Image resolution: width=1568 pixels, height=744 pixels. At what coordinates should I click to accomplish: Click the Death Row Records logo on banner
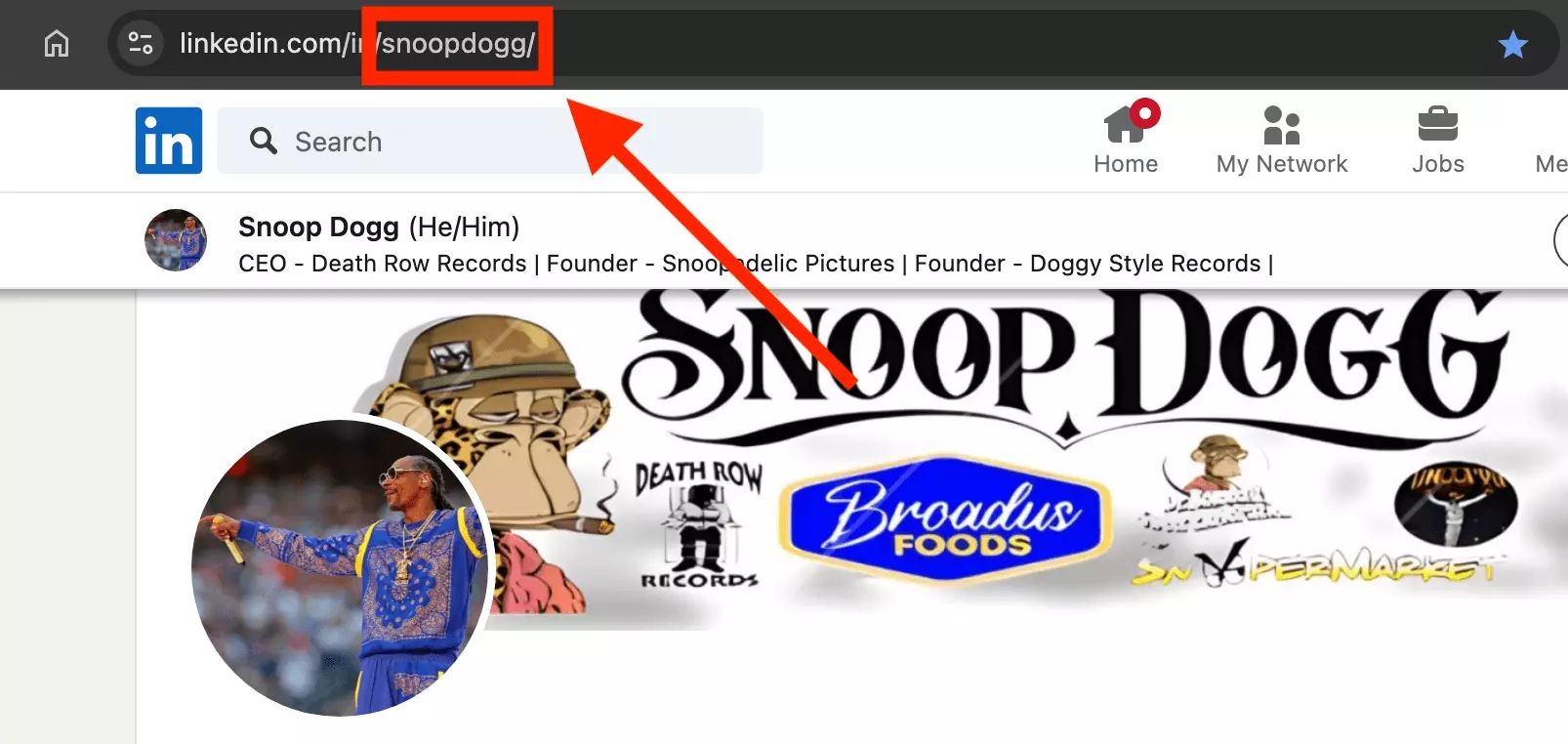pyautogui.click(x=698, y=524)
